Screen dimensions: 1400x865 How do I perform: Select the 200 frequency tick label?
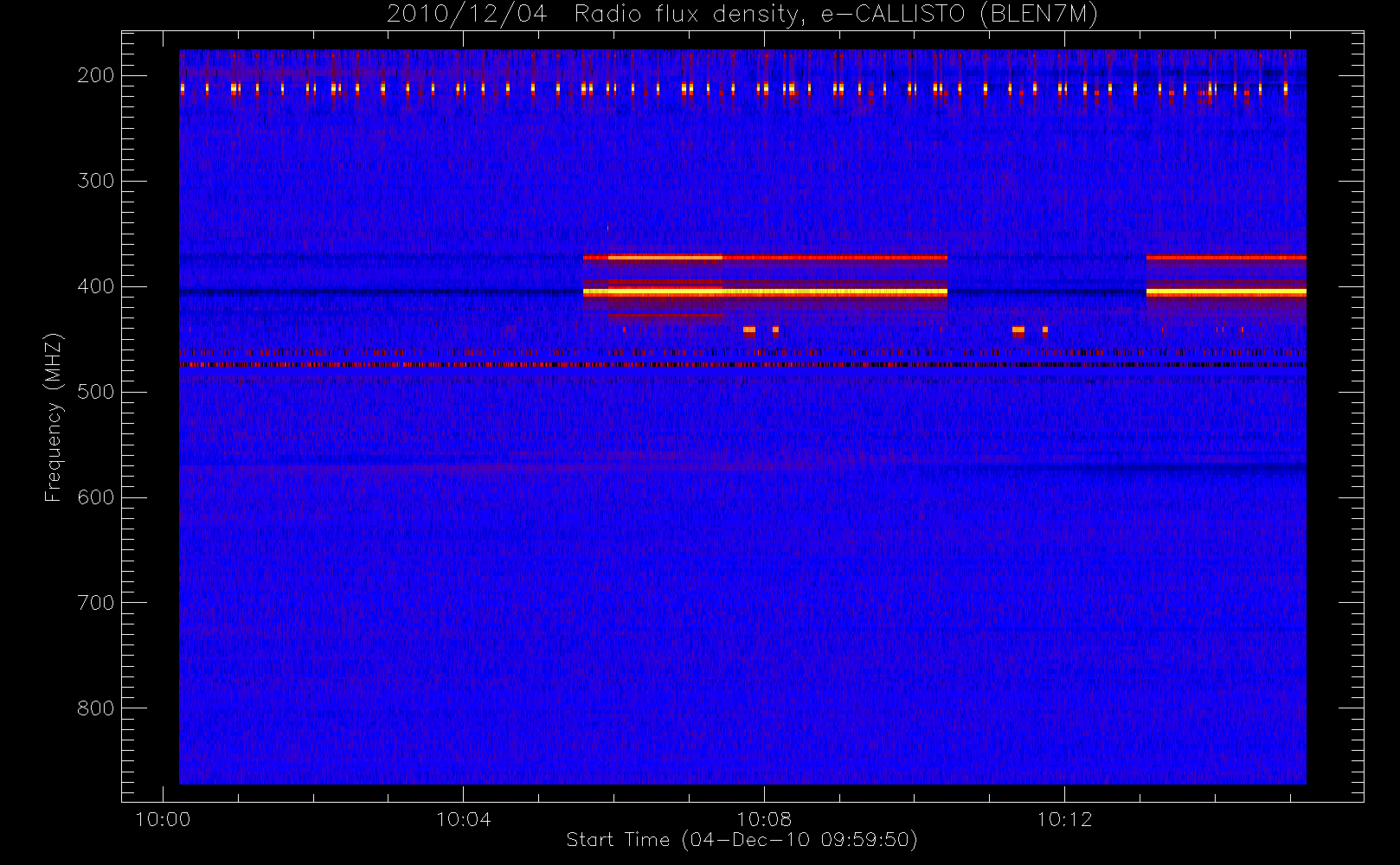click(96, 75)
